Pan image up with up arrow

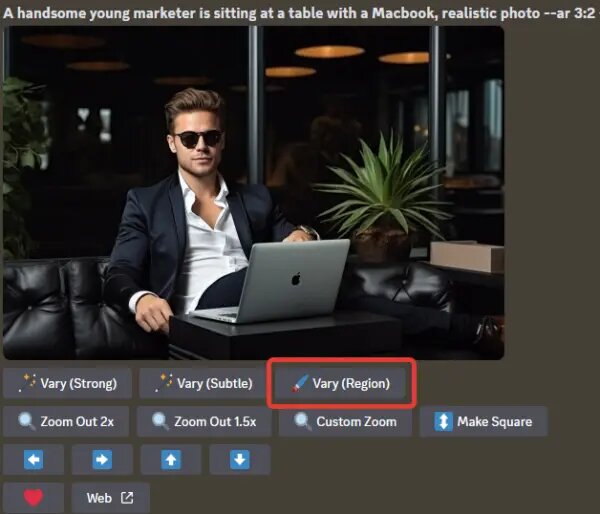pyautogui.click(x=171, y=459)
